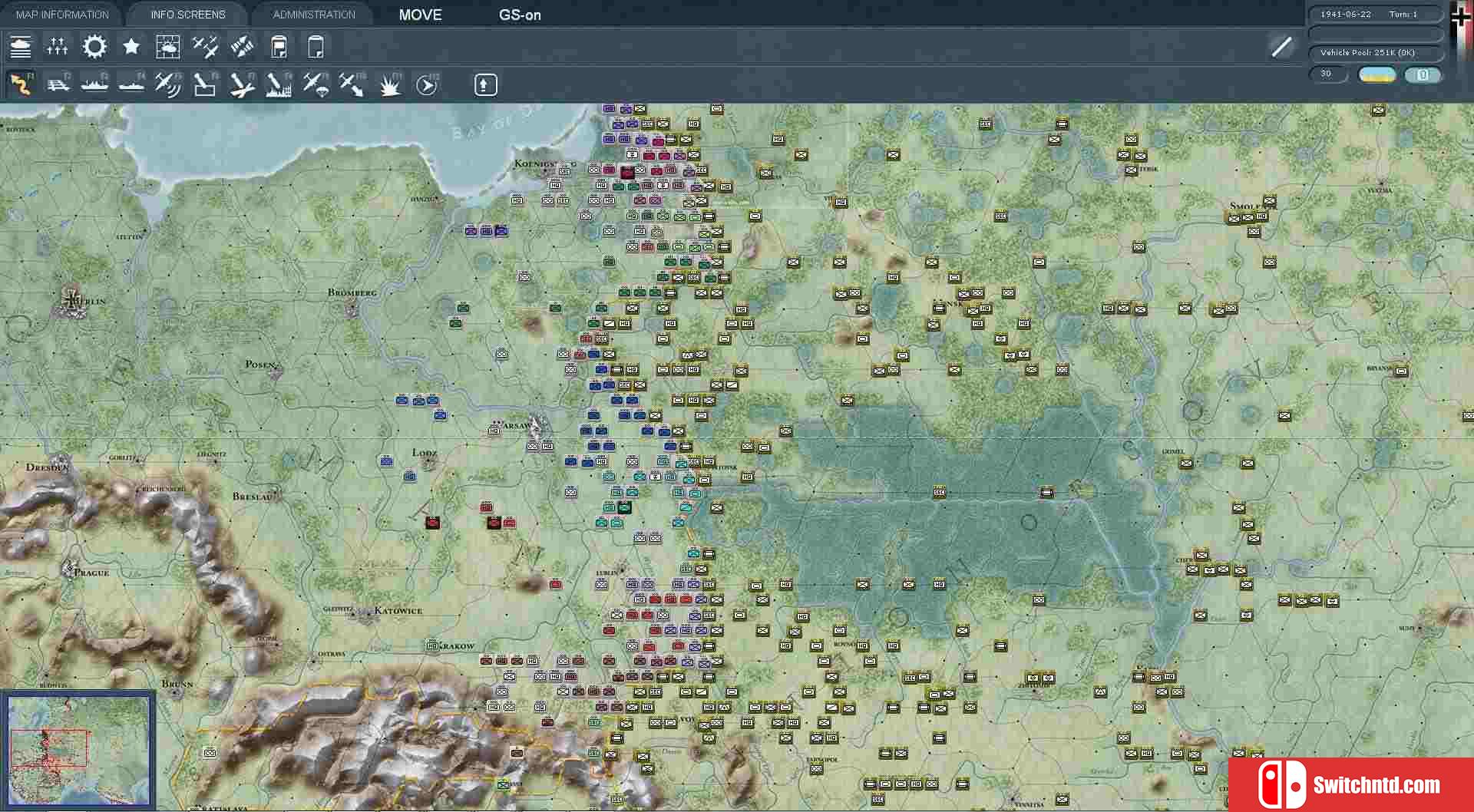Switch to the Info Screens tab

pos(188,14)
